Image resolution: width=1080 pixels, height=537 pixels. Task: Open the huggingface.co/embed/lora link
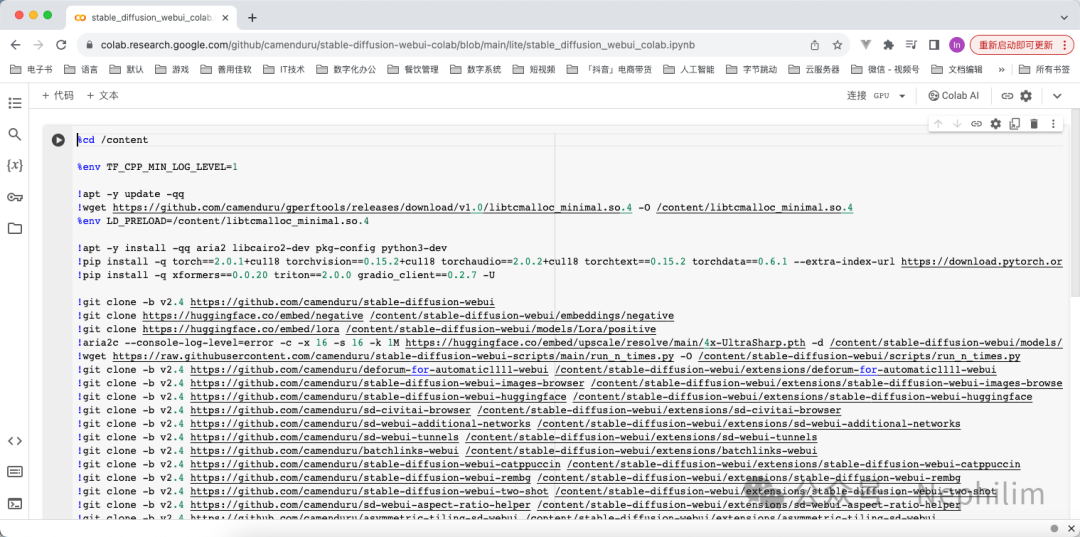pyautogui.click(x=241, y=328)
